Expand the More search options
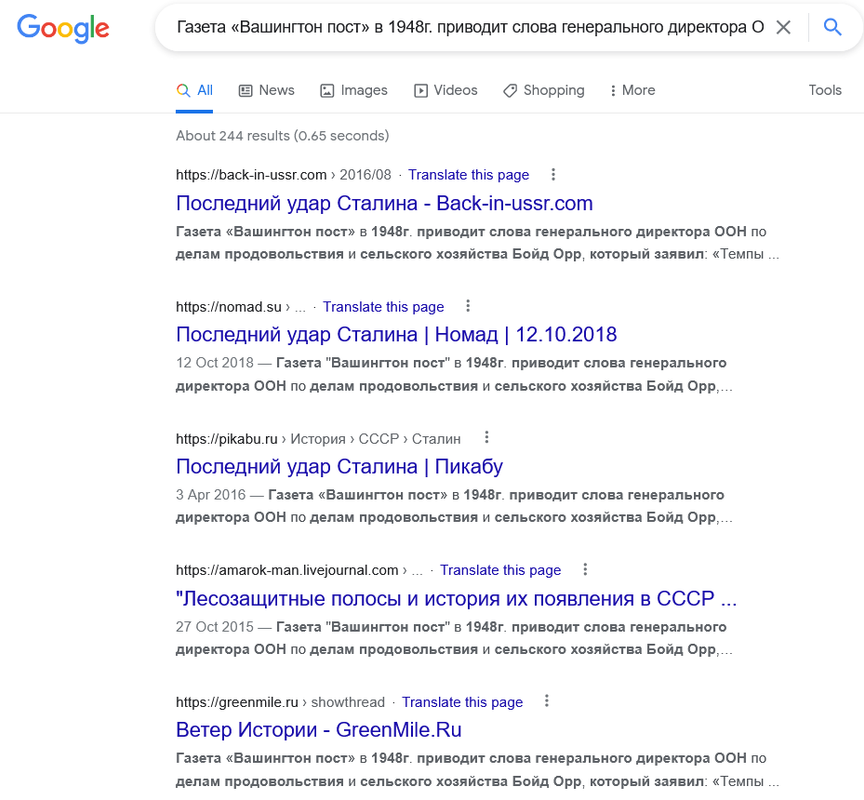 click(633, 90)
